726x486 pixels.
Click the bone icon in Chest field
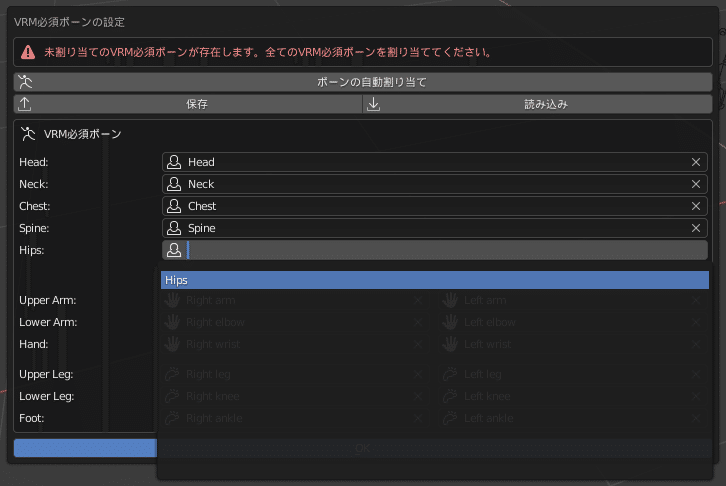point(174,206)
